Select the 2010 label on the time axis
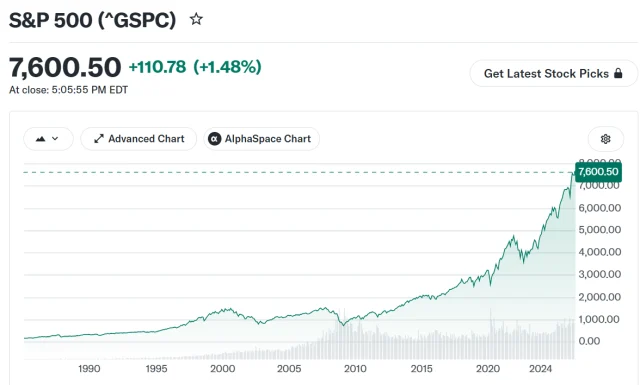This screenshot has height=385, width=640. coord(355,369)
